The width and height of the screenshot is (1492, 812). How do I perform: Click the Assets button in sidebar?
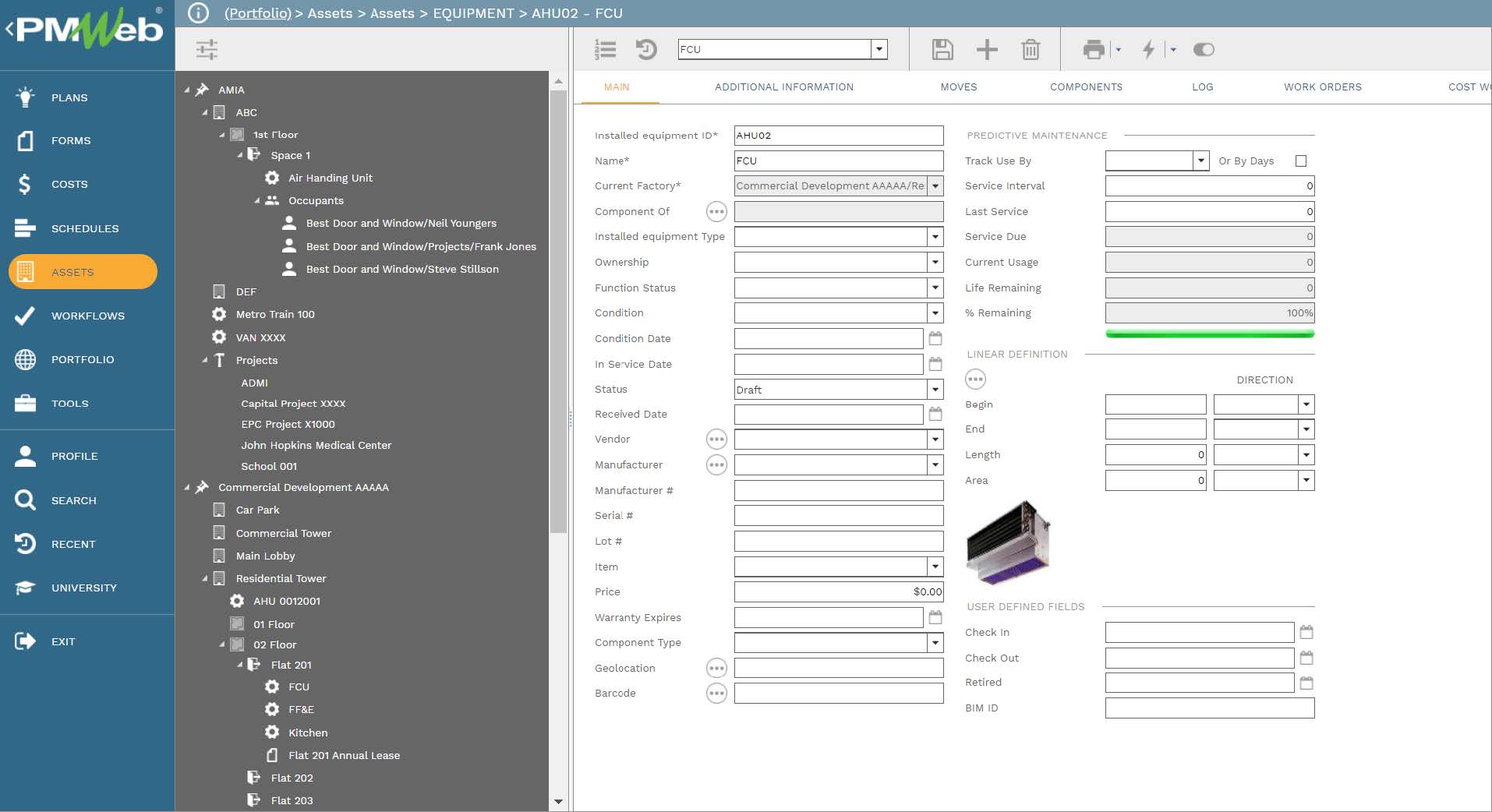(x=83, y=272)
